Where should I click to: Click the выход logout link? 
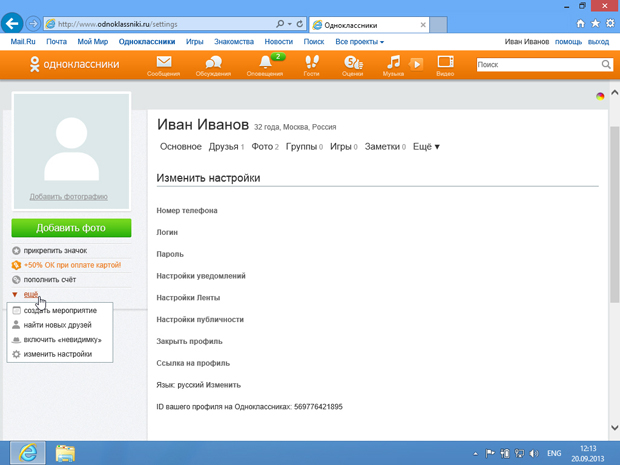pos(598,42)
